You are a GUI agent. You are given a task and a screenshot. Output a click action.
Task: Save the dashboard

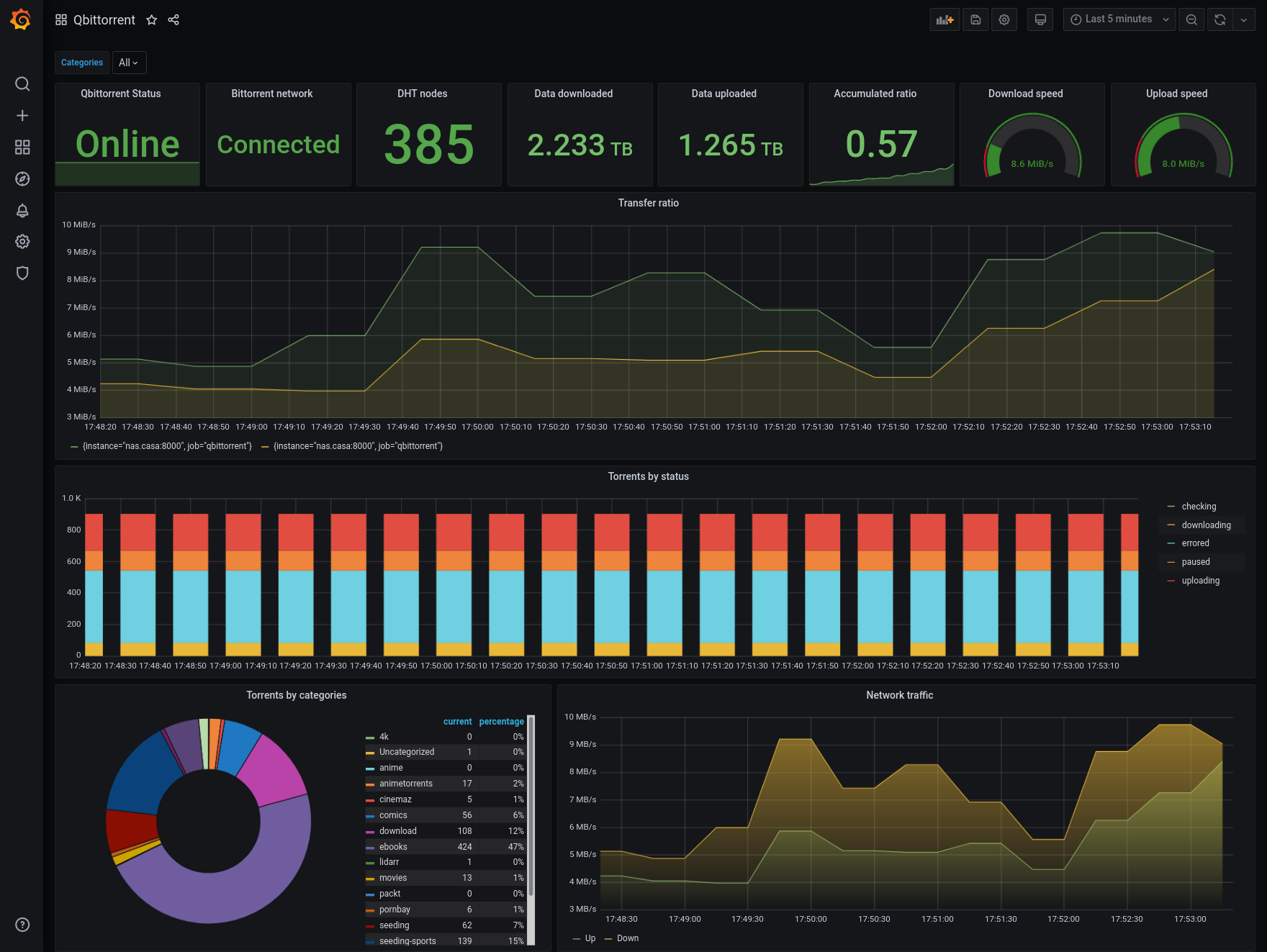975,19
